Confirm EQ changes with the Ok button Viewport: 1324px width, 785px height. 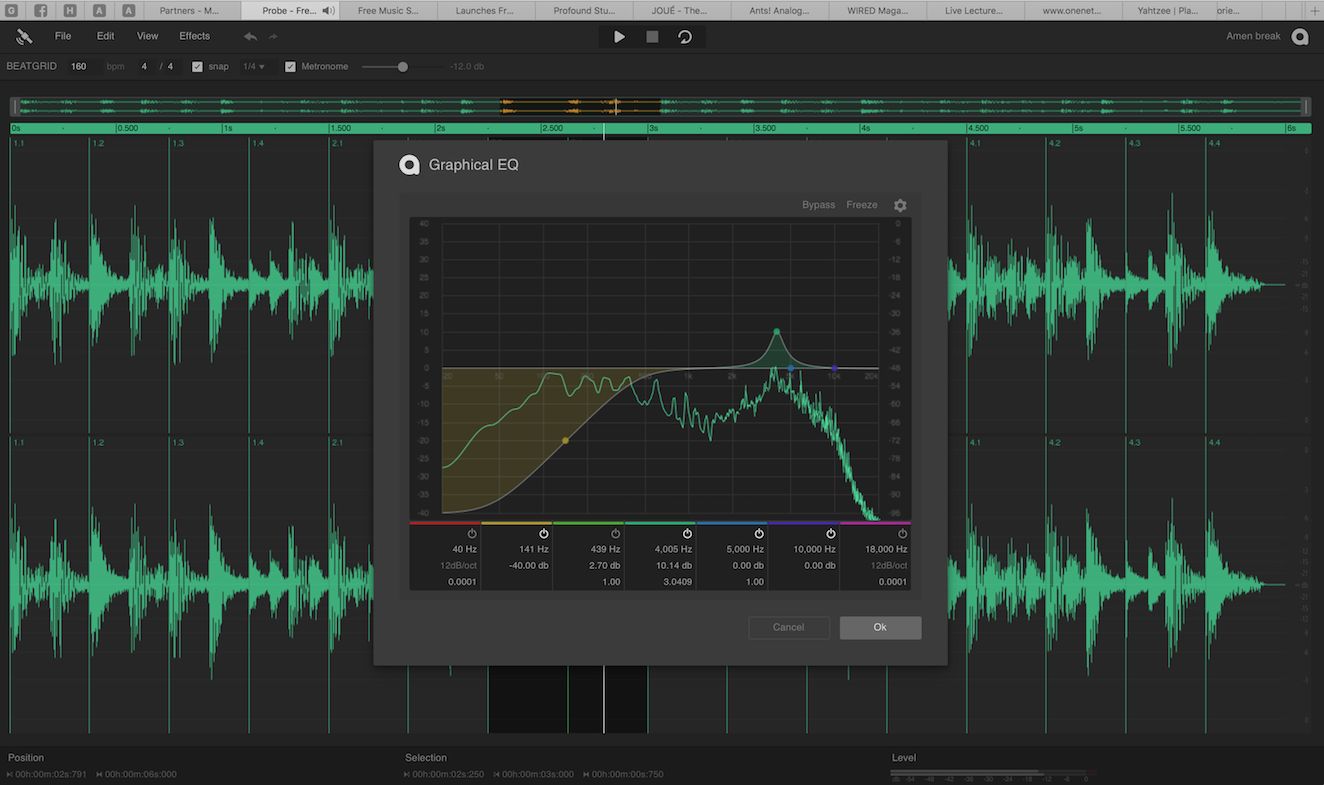[x=879, y=627]
